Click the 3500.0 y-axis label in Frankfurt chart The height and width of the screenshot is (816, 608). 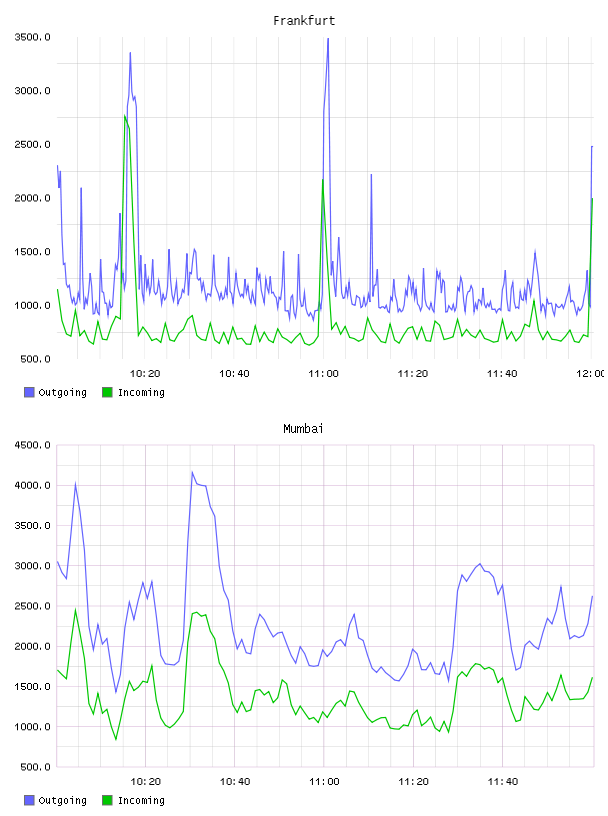[33, 37]
